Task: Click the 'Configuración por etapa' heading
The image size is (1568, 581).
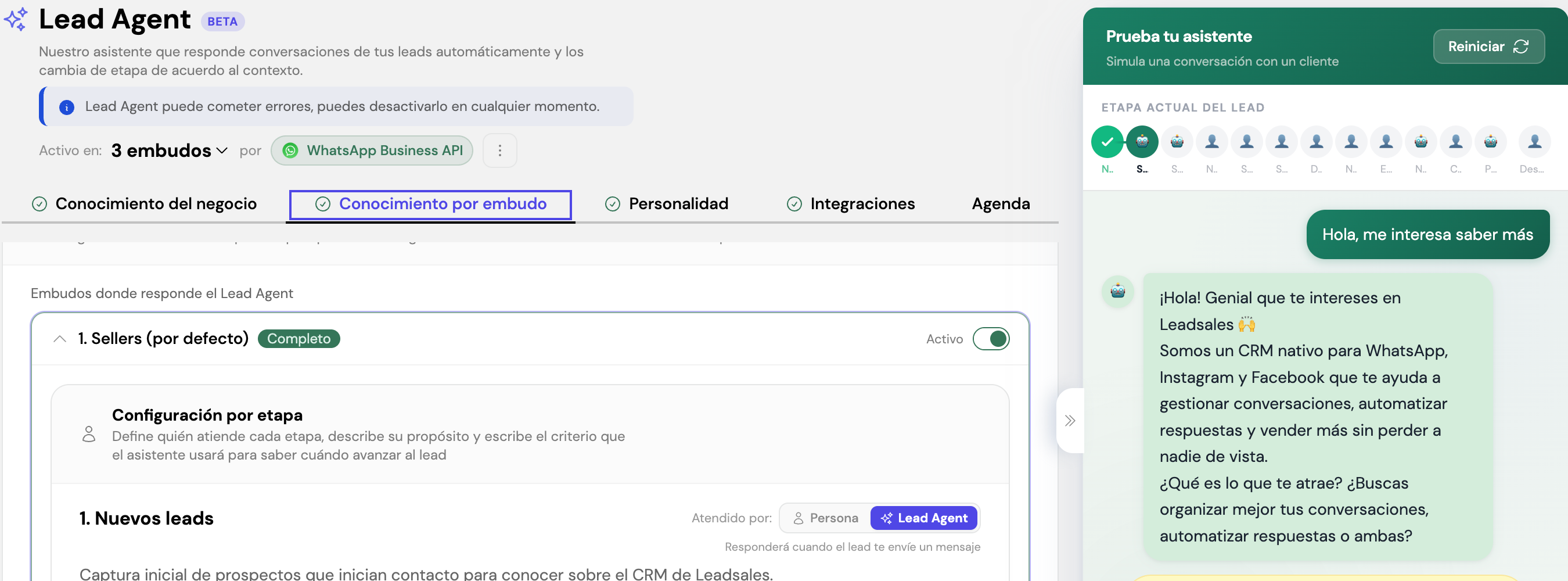Action: point(207,415)
